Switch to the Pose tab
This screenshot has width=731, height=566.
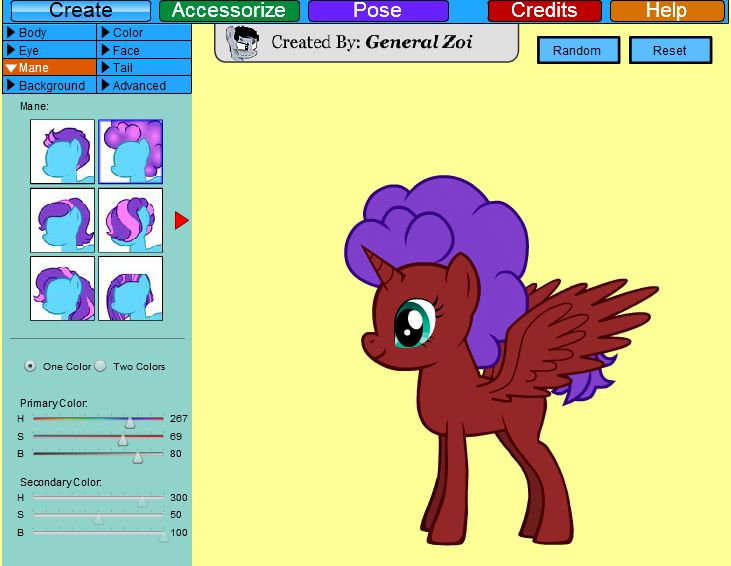tap(378, 10)
